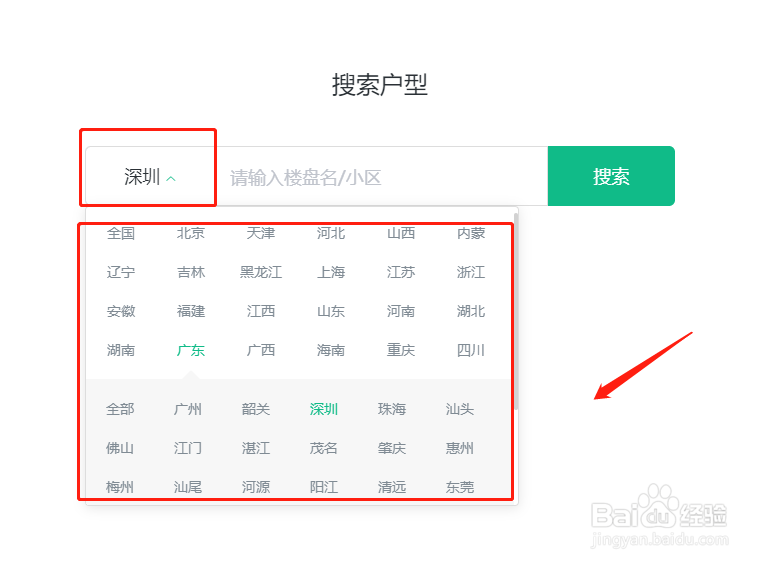Image resolution: width=771 pixels, height=566 pixels.
Task: Select 北京 from province list
Action: [191, 233]
